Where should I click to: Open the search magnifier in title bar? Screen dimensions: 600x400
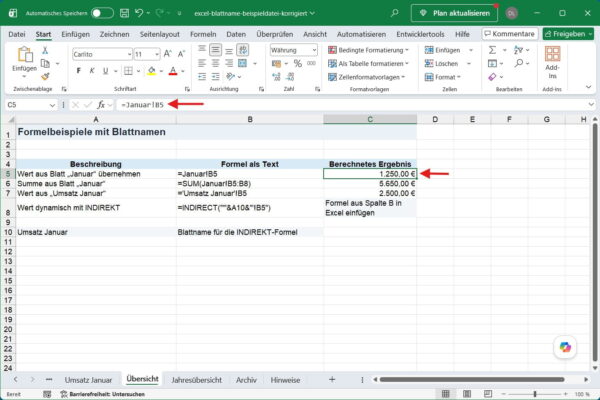coord(394,13)
